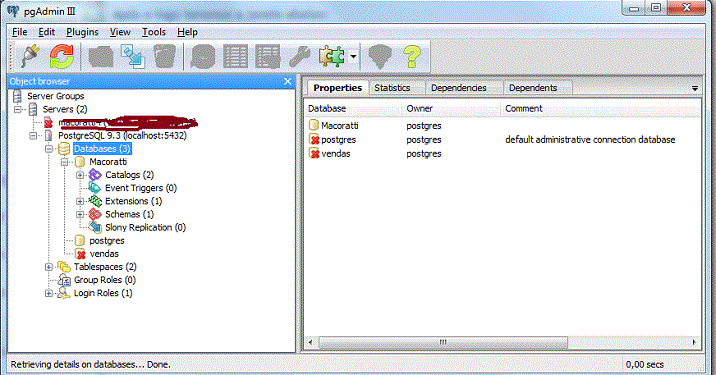Select Group Roles (0) in the tree
Viewport: 716px width, 375px height.
105,280
